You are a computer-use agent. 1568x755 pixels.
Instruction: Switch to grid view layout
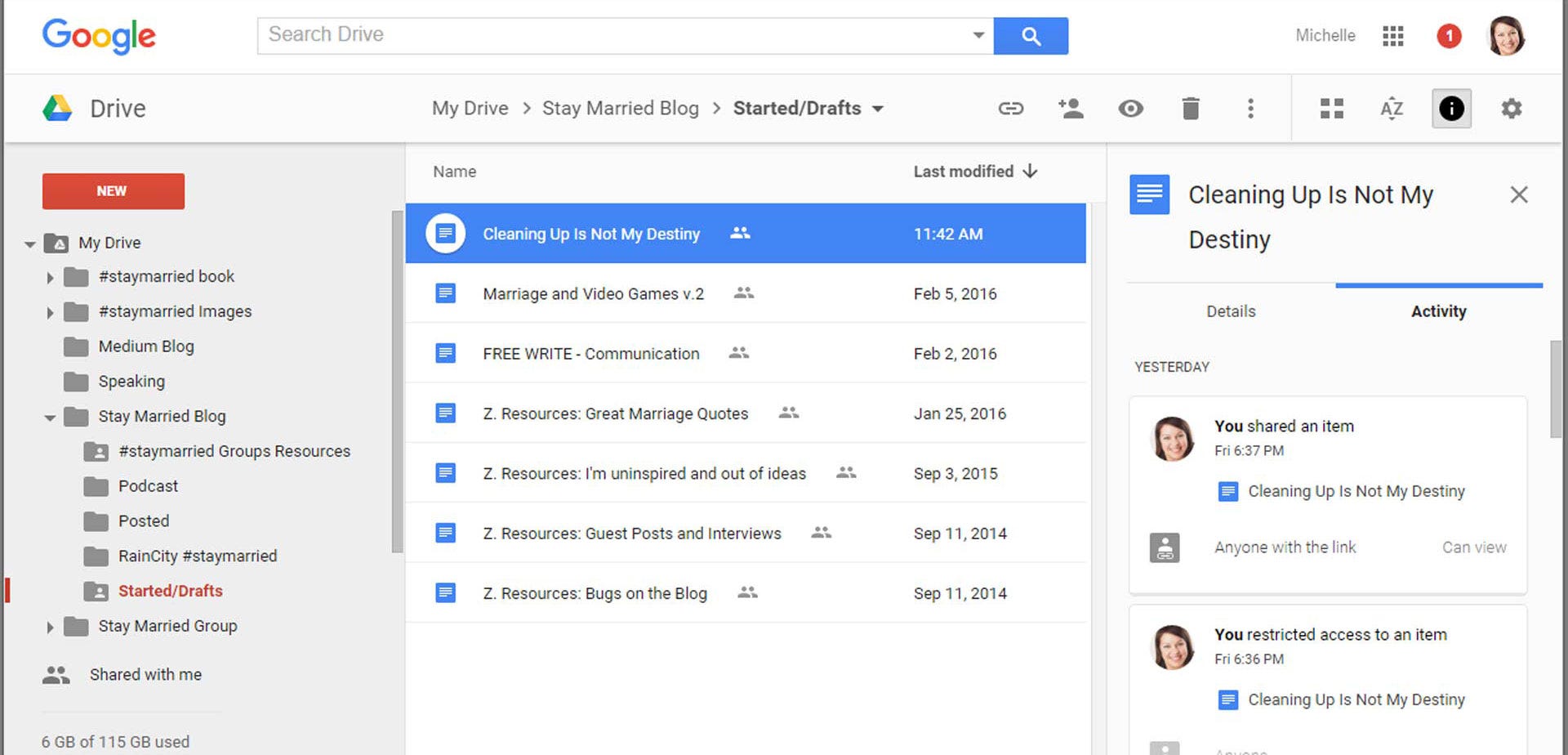(1331, 109)
